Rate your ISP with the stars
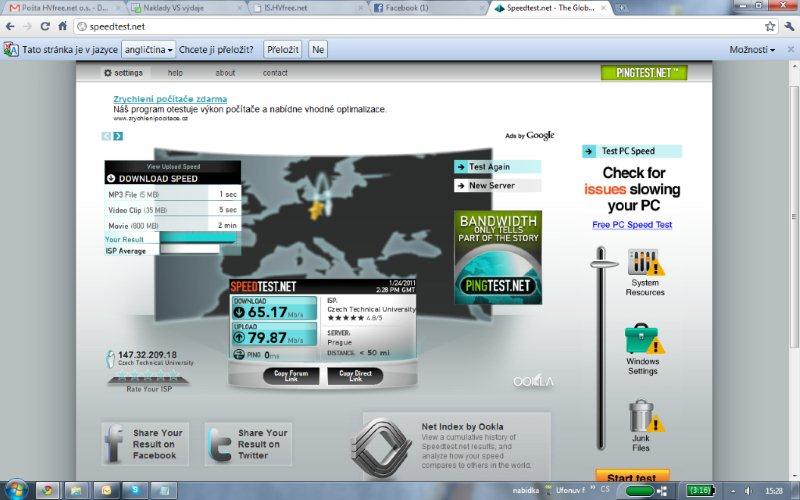Viewport: 800px width, 500px height. tap(148, 378)
